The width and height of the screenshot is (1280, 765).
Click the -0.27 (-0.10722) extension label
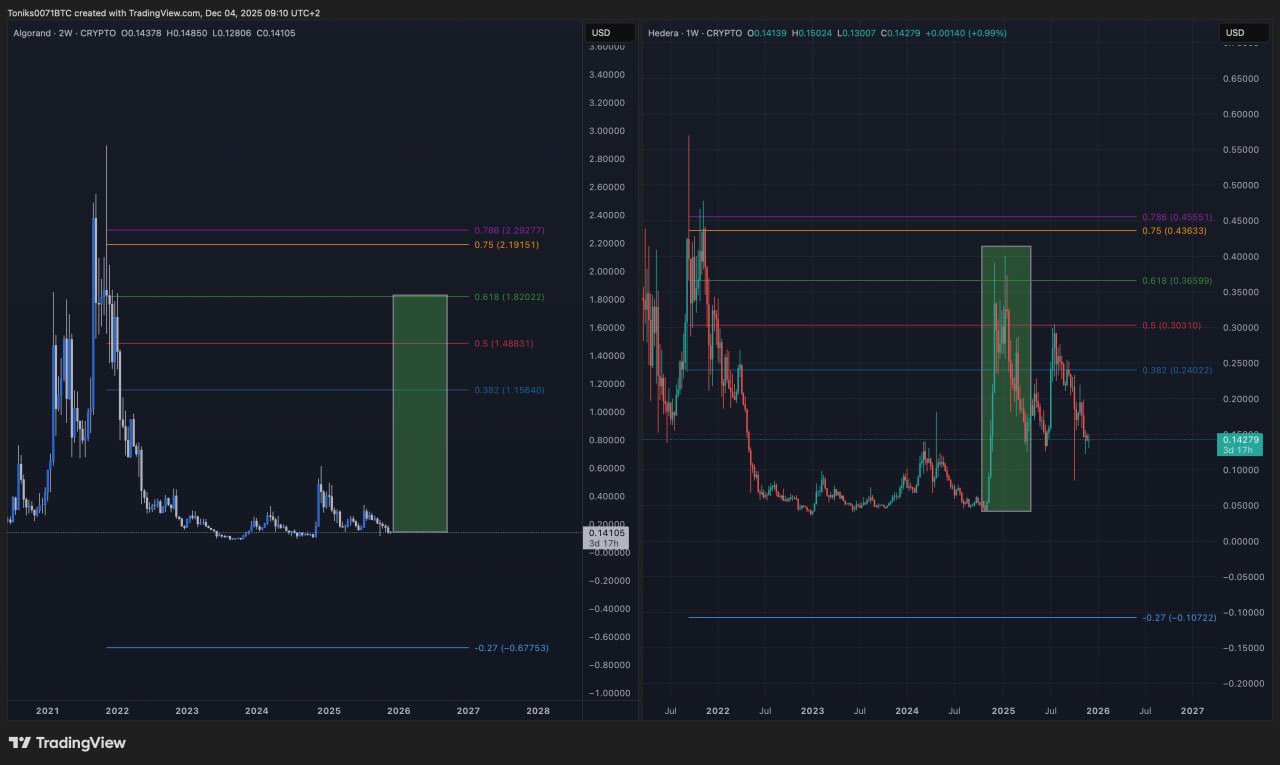1179,618
